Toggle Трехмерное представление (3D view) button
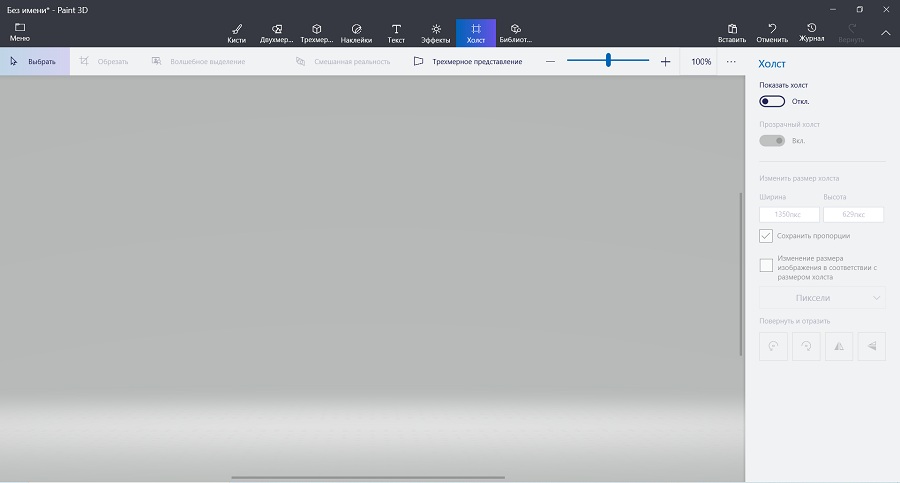The image size is (900, 483). 468,62
